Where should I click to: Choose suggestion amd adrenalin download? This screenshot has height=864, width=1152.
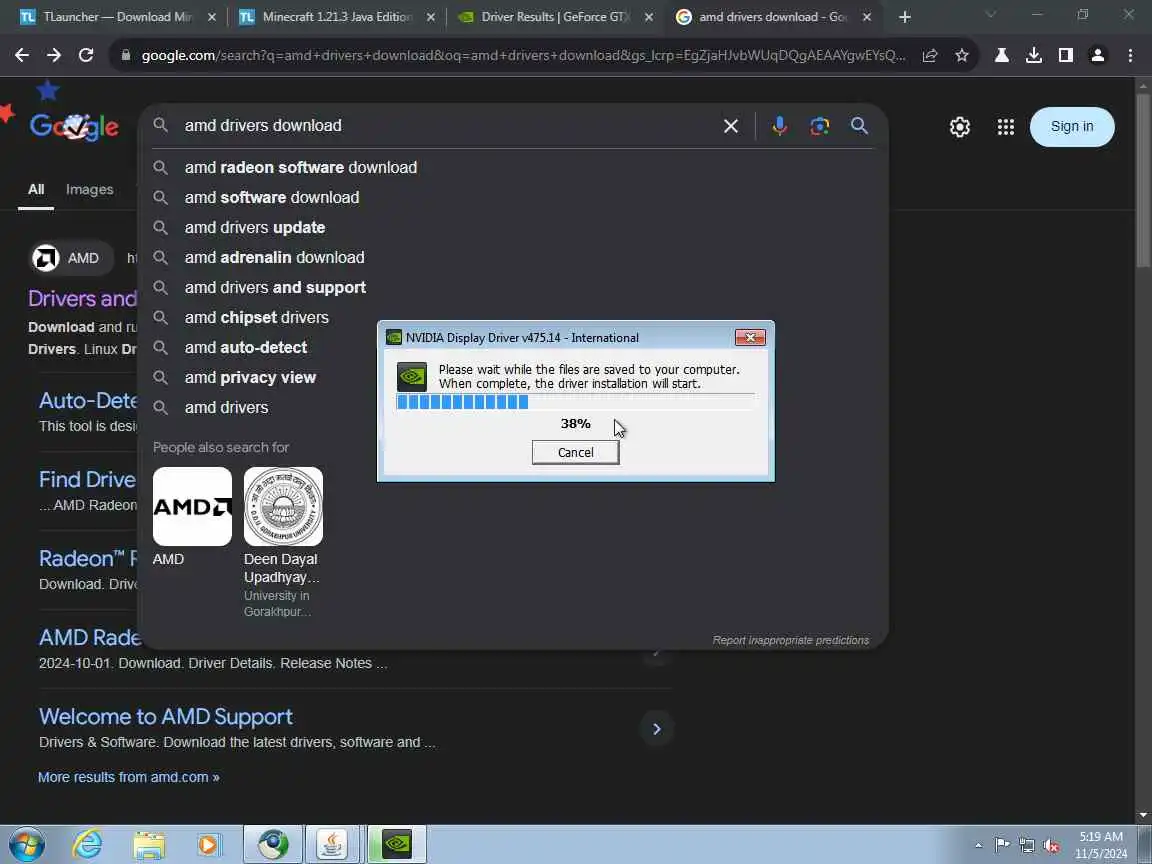tap(513, 258)
